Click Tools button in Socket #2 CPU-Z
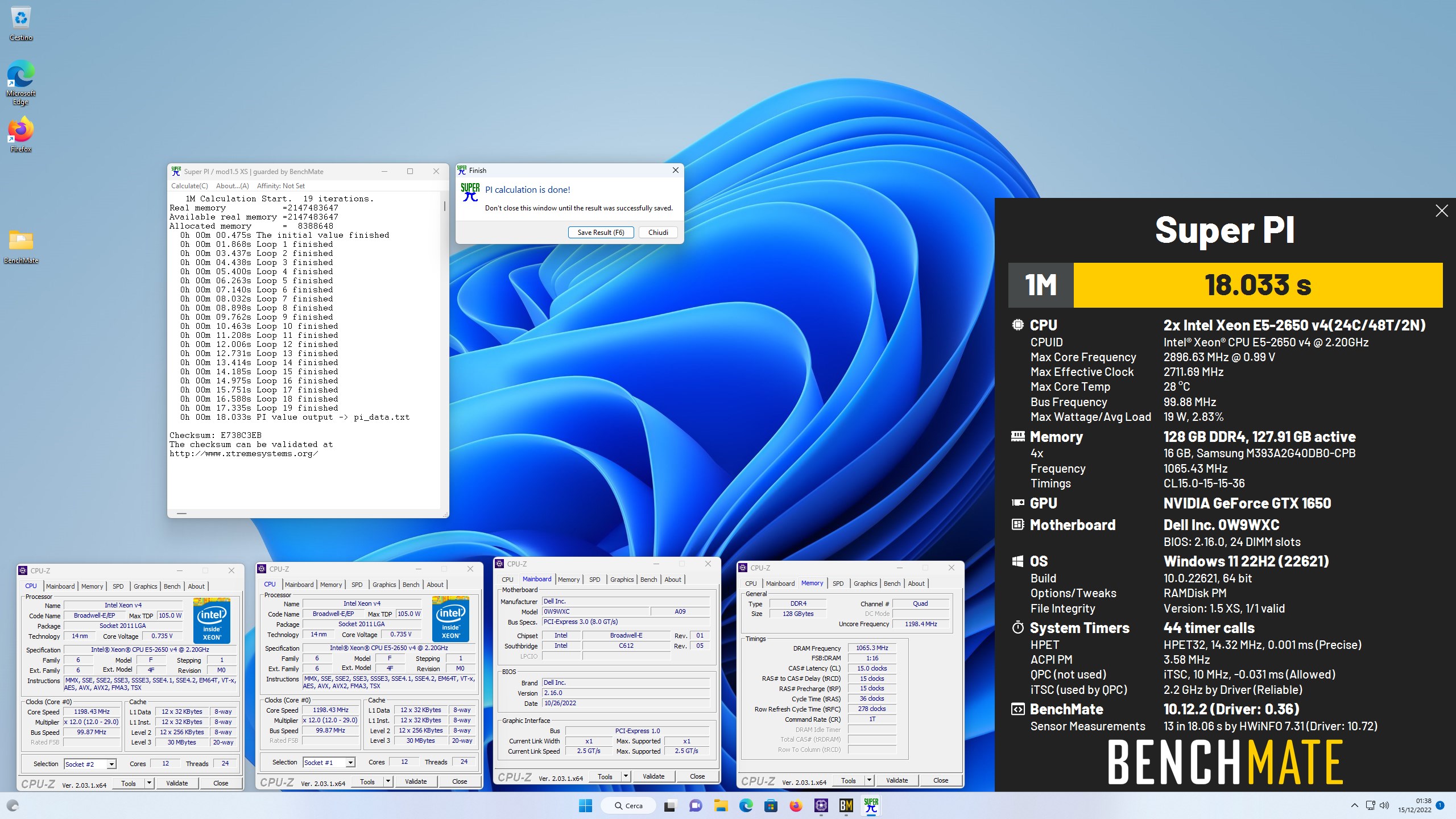Viewport: 1456px width, 819px height. click(x=129, y=783)
